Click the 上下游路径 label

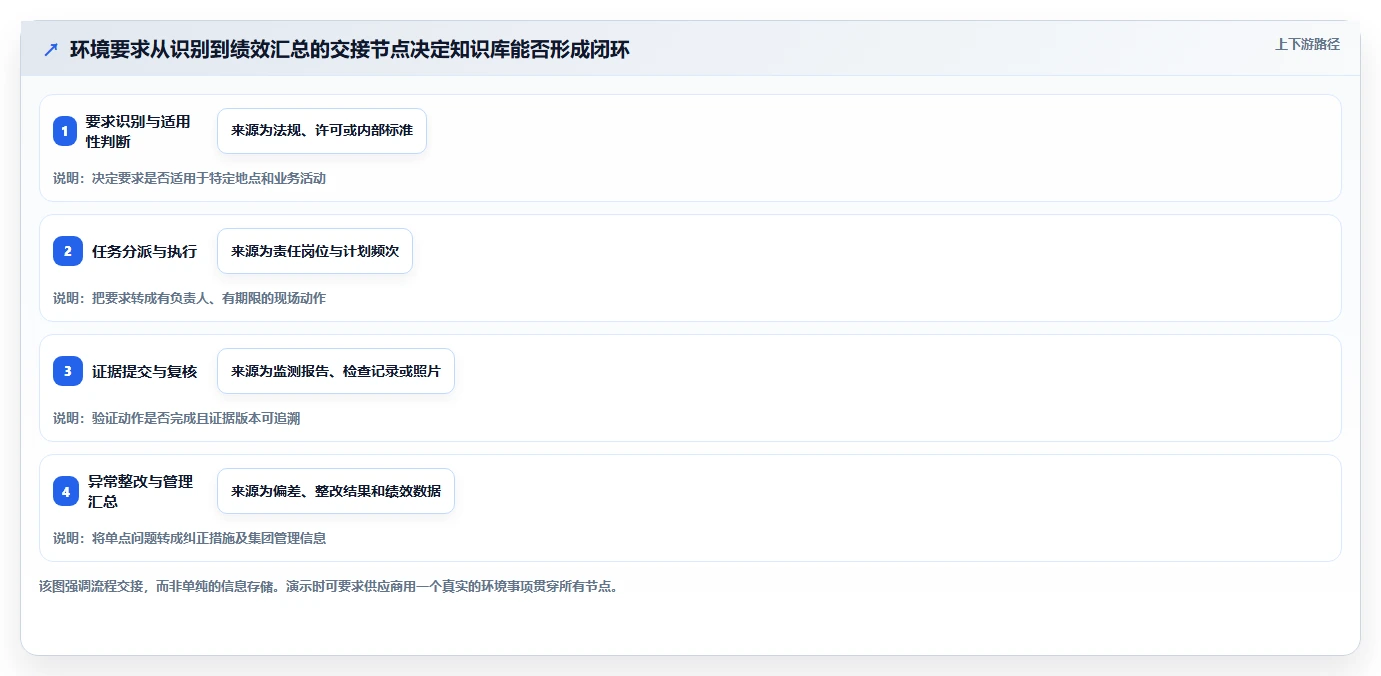click(1307, 44)
